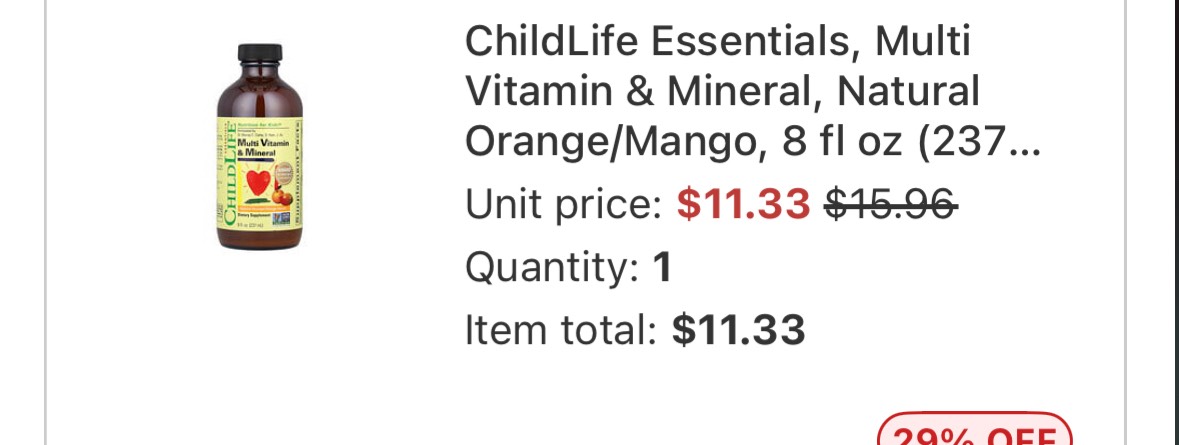The width and height of the screenshot is (1179, 445).
Task: Click the vertical ChildLife brand text on the bottle
Action: (x=228, y=175)
